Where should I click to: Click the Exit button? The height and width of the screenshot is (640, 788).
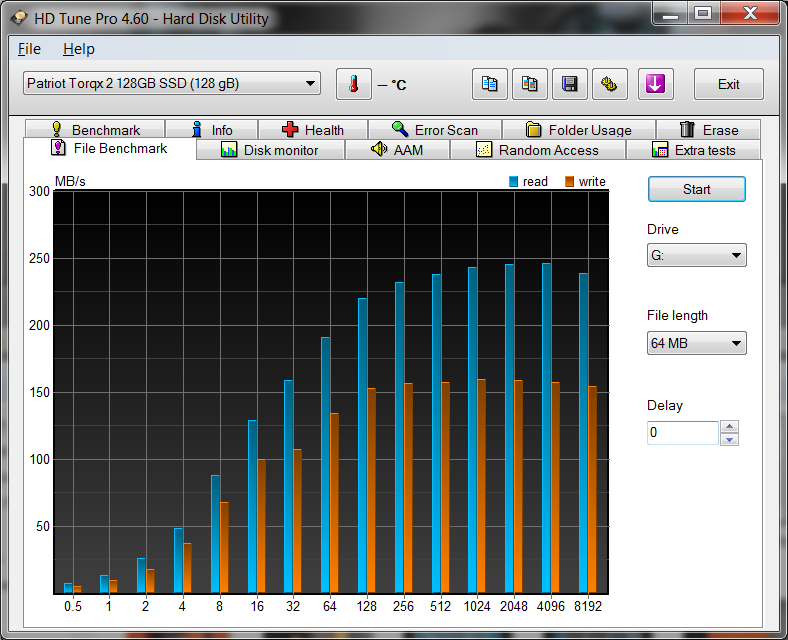pyautogui.click(x=728, y=84)
